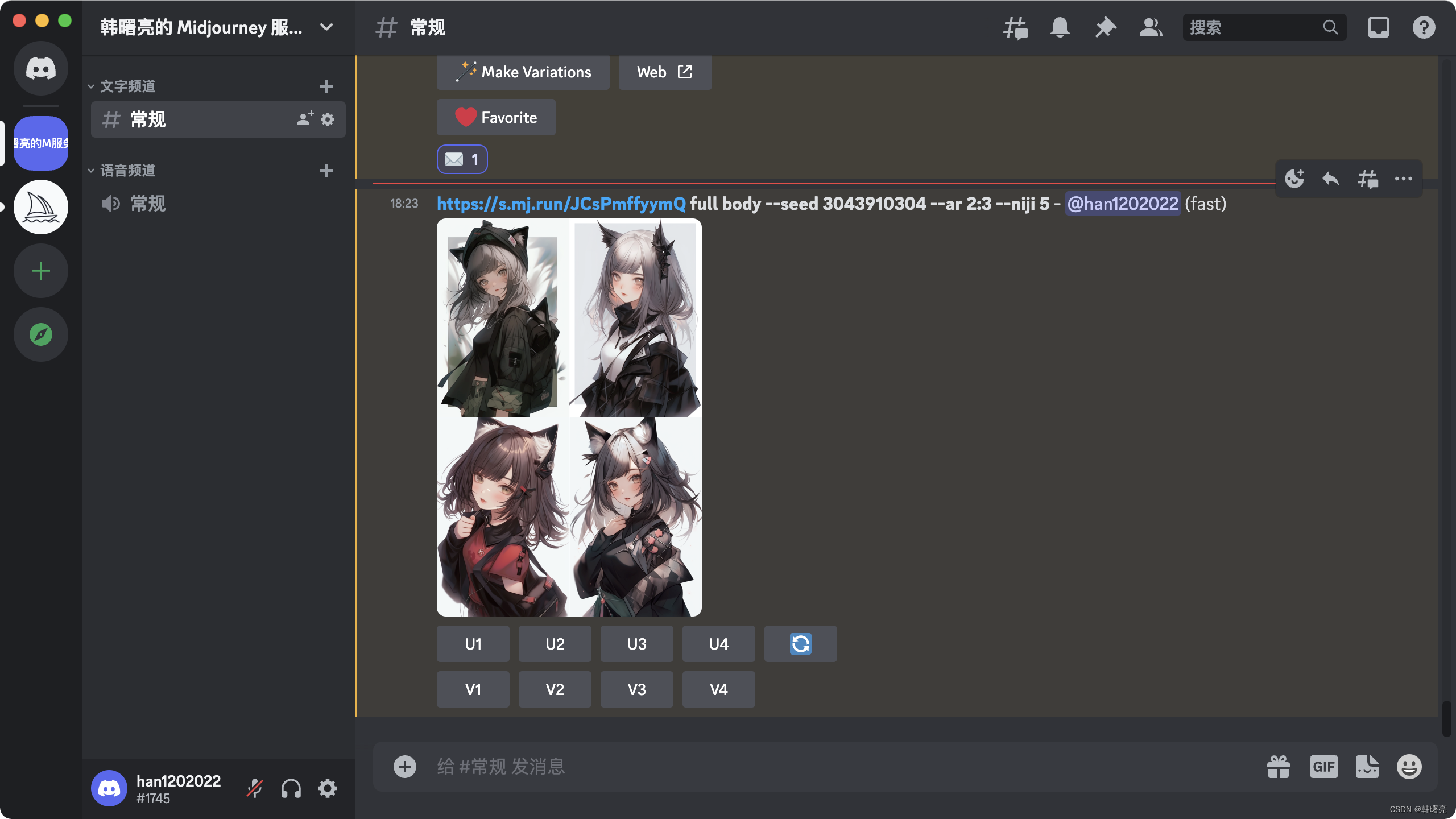Open server name dropdown menu

pos(326,27)
